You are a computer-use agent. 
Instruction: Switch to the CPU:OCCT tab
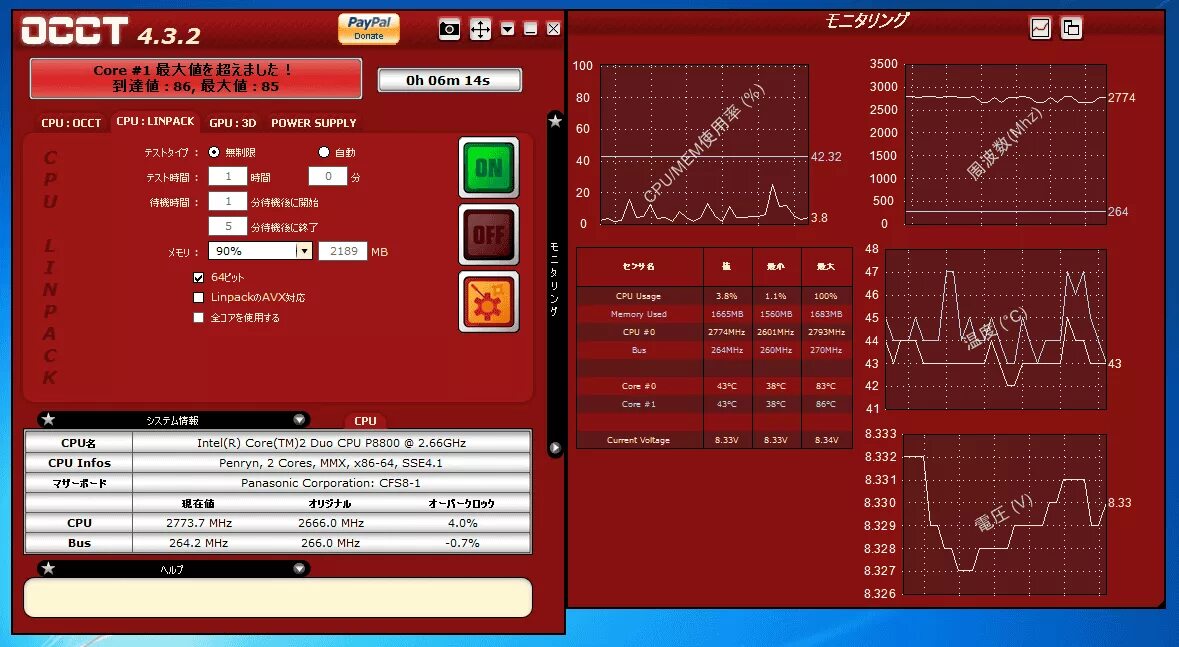click(71, 123)
